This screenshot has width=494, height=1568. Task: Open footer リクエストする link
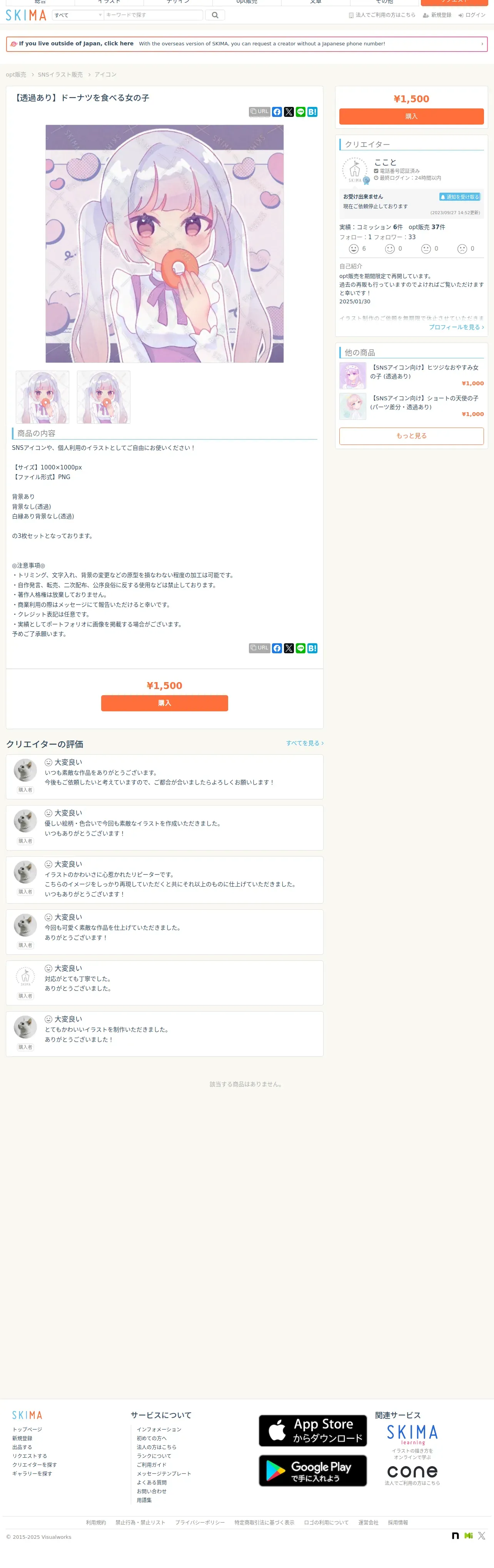(29, 1456)
